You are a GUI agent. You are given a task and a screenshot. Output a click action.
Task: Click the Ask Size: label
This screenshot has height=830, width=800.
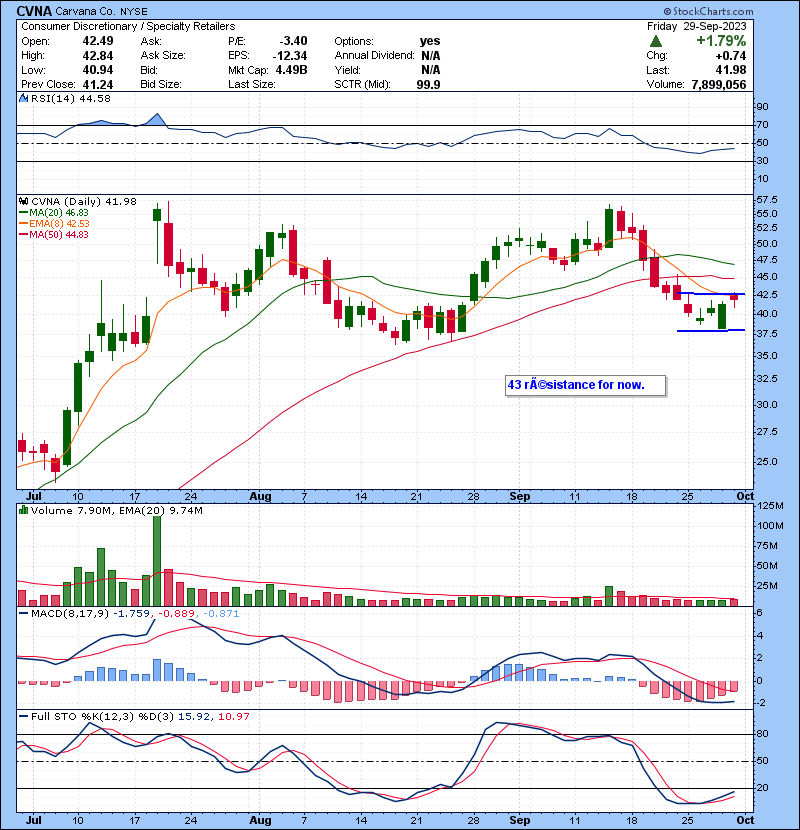(163, 55)
